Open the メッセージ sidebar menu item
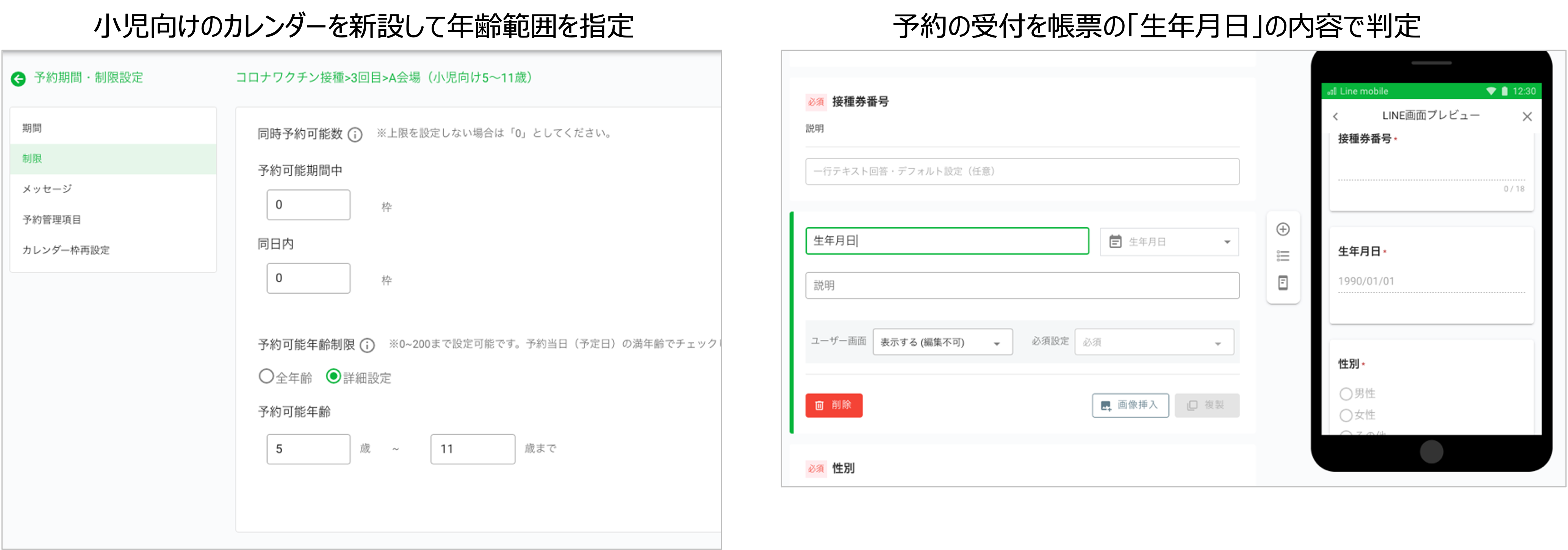Screen dimensions: 1568x550 pyautogui.click(x=47, y=189)
